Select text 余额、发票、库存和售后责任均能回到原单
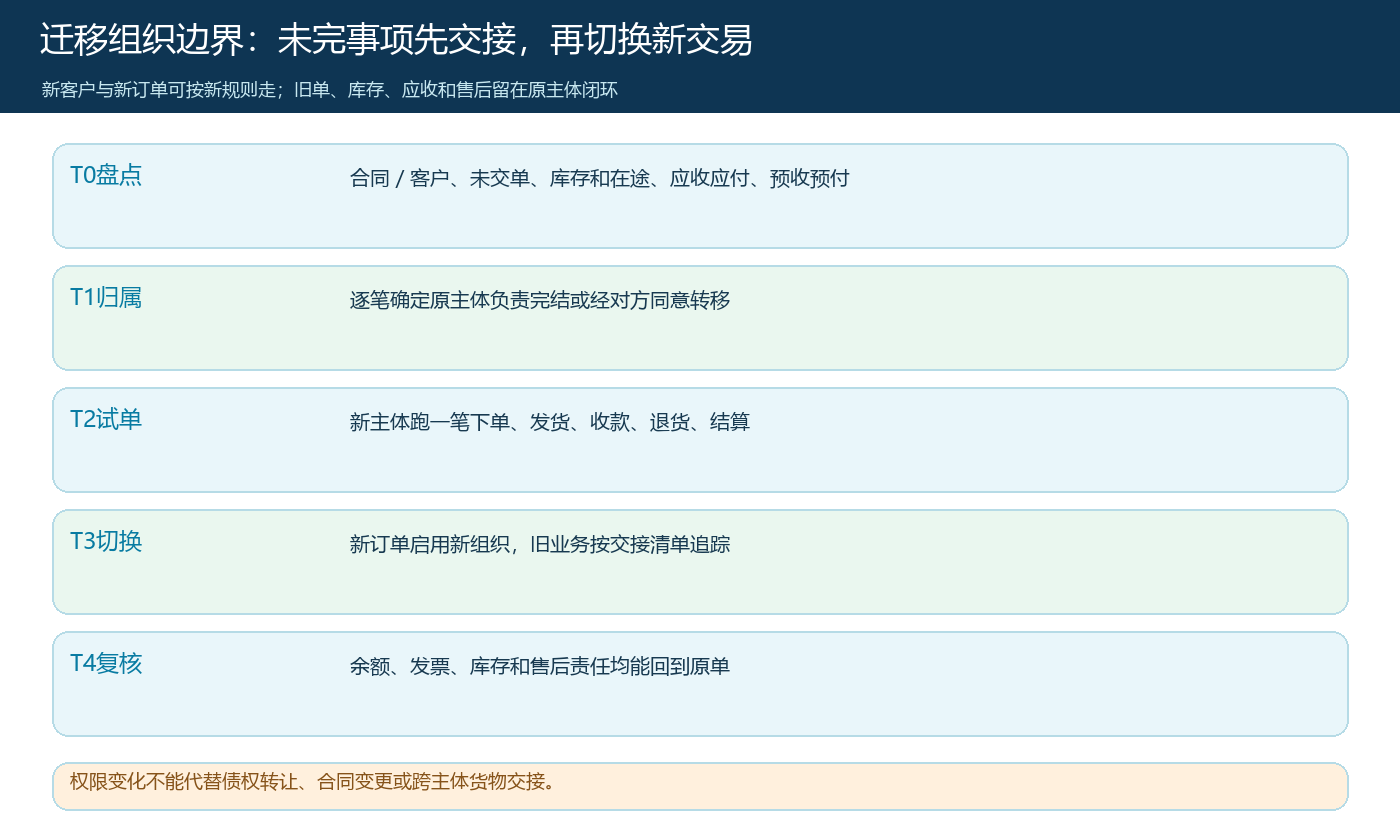1400x825 pixels. click(540, 667)
